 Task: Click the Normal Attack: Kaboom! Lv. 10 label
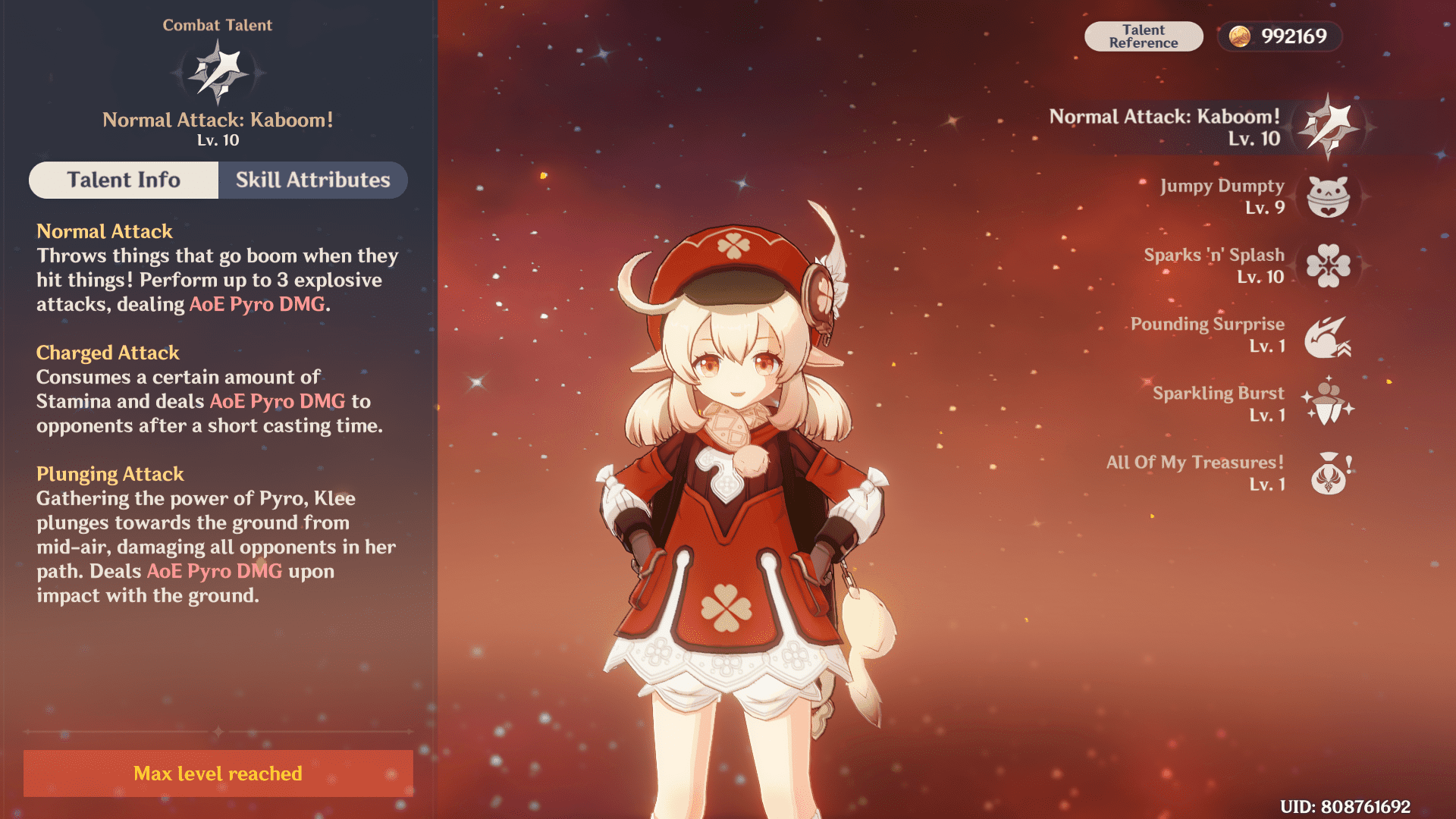click(x=1165, y=127)
